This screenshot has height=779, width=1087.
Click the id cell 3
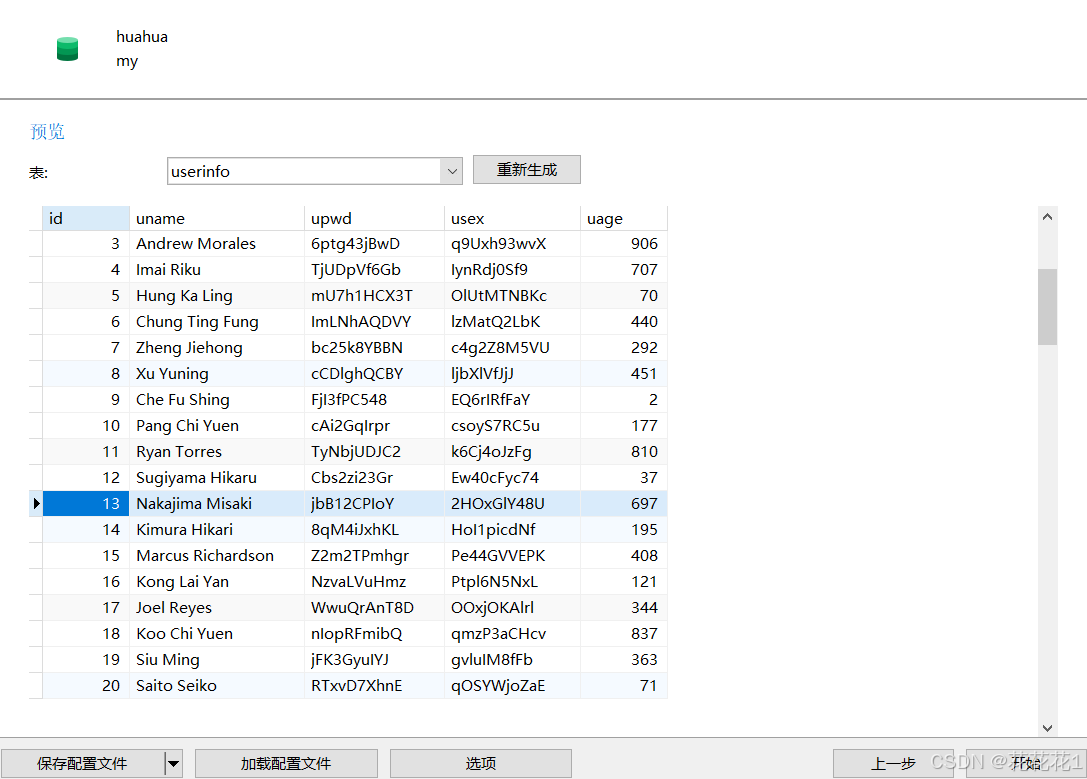pyautogui.click(x=86, y=244)
